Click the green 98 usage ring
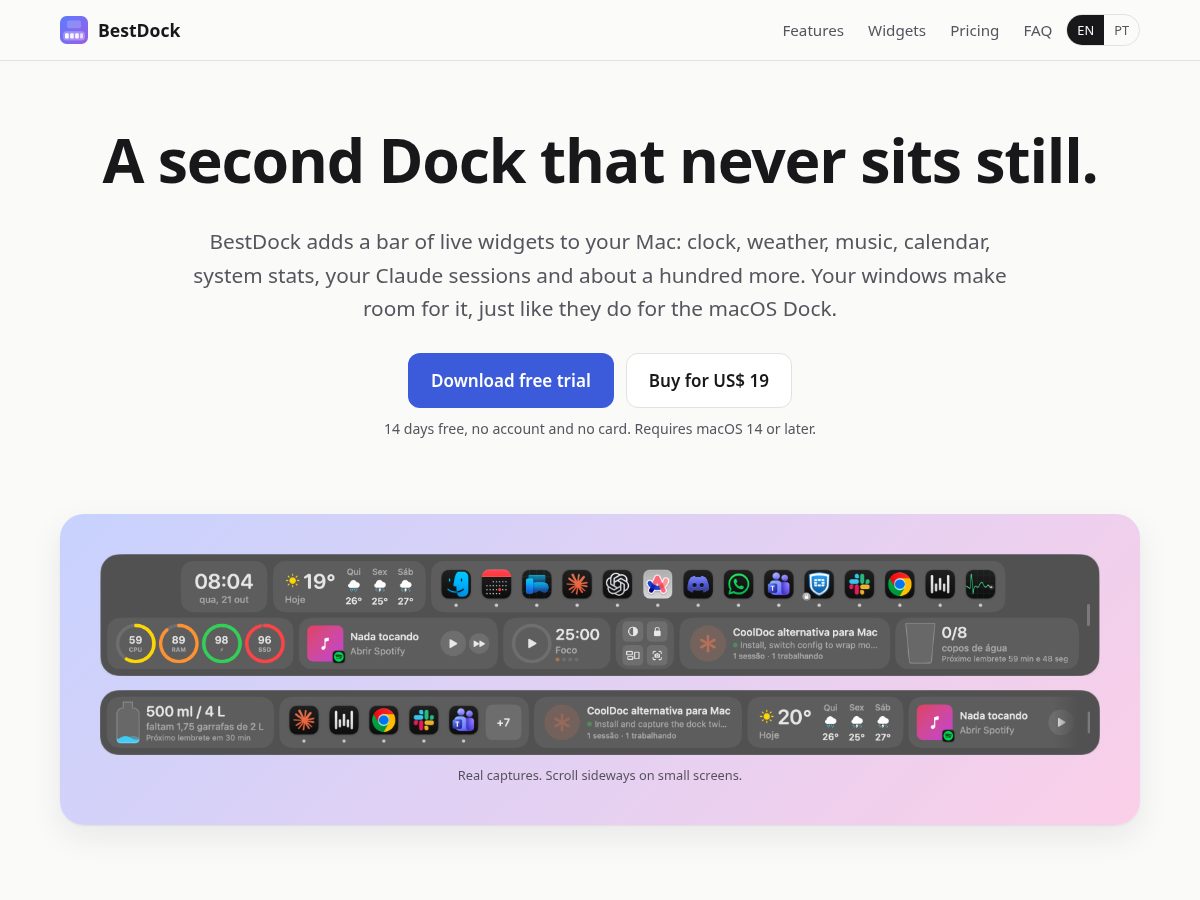Image resolution: width=1200 pixels, height=900 pixels. 221,643
